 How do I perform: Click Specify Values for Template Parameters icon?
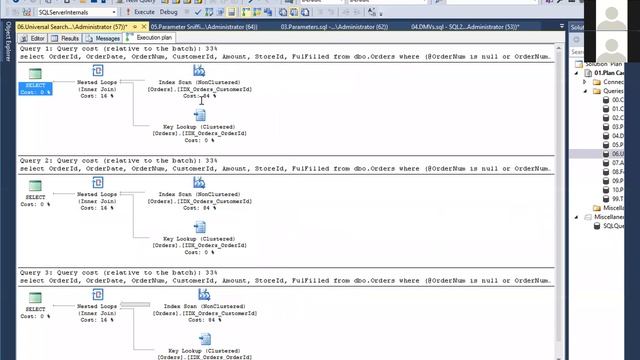[x=372, y=12]
